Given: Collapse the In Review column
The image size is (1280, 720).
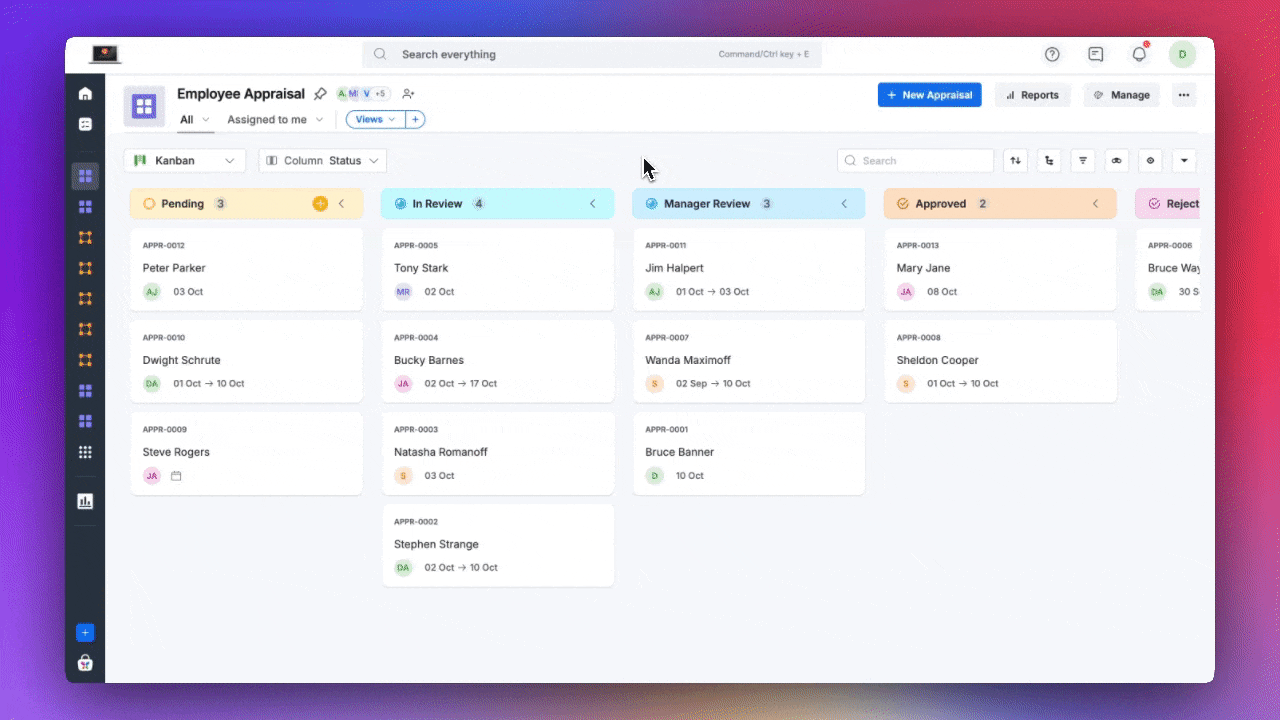Looking at the screenshot, I should click(x=592, y=204).
